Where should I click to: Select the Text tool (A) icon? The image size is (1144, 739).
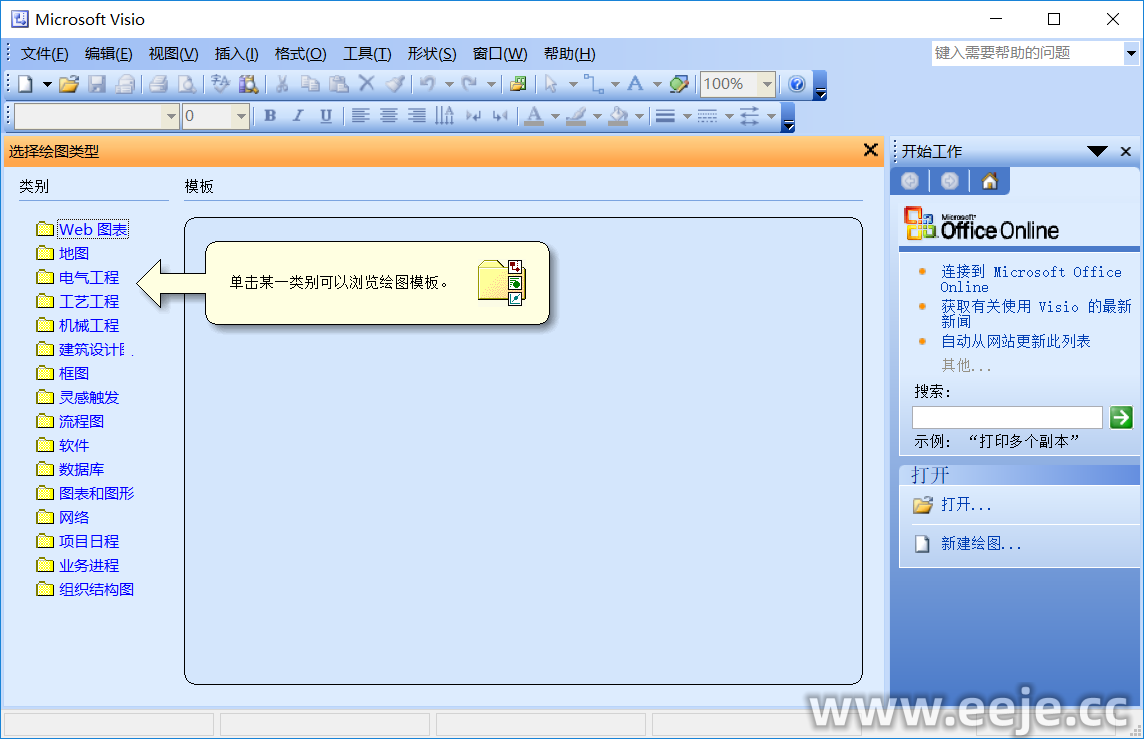[x=635, y=85]
